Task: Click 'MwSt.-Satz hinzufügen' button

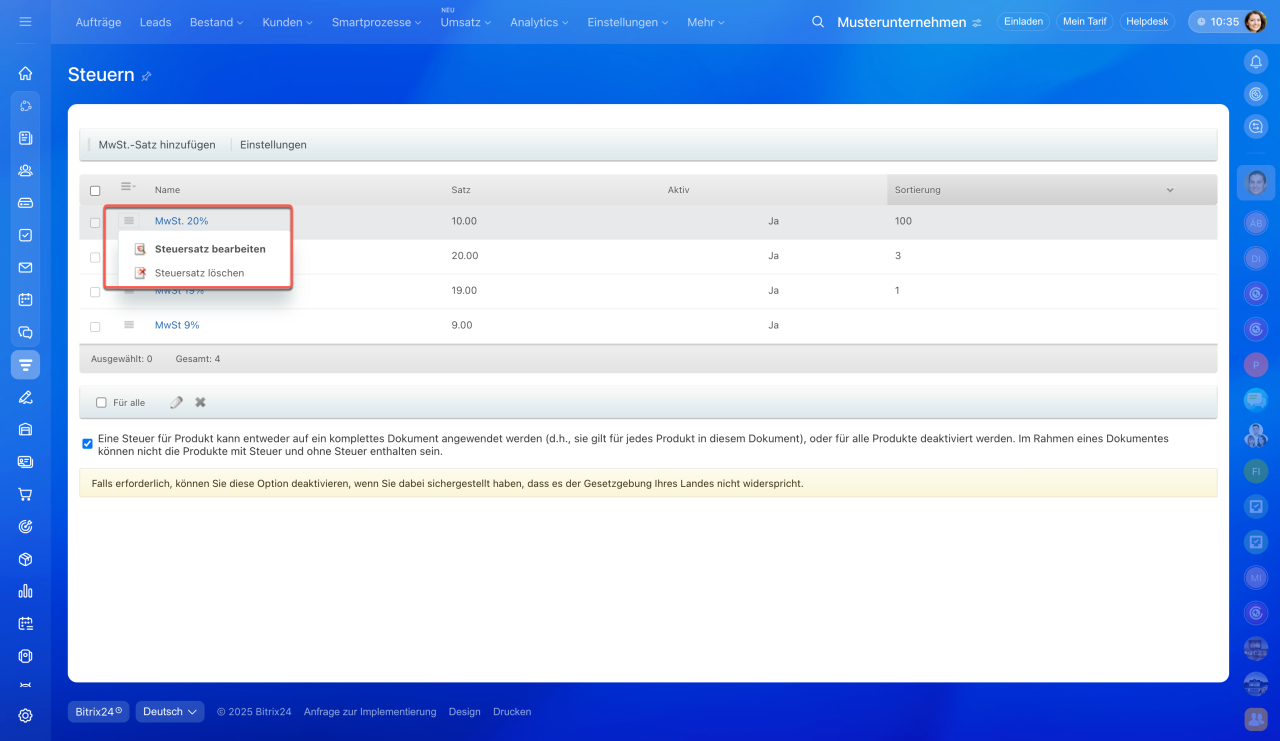Action: pos(156,145)
